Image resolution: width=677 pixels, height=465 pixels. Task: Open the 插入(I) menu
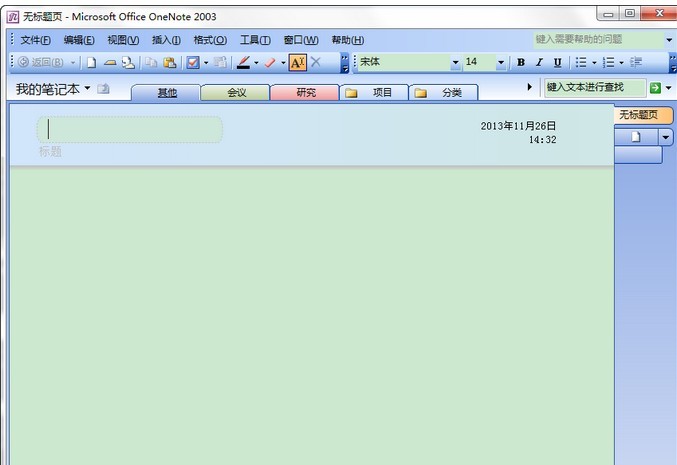166,40
